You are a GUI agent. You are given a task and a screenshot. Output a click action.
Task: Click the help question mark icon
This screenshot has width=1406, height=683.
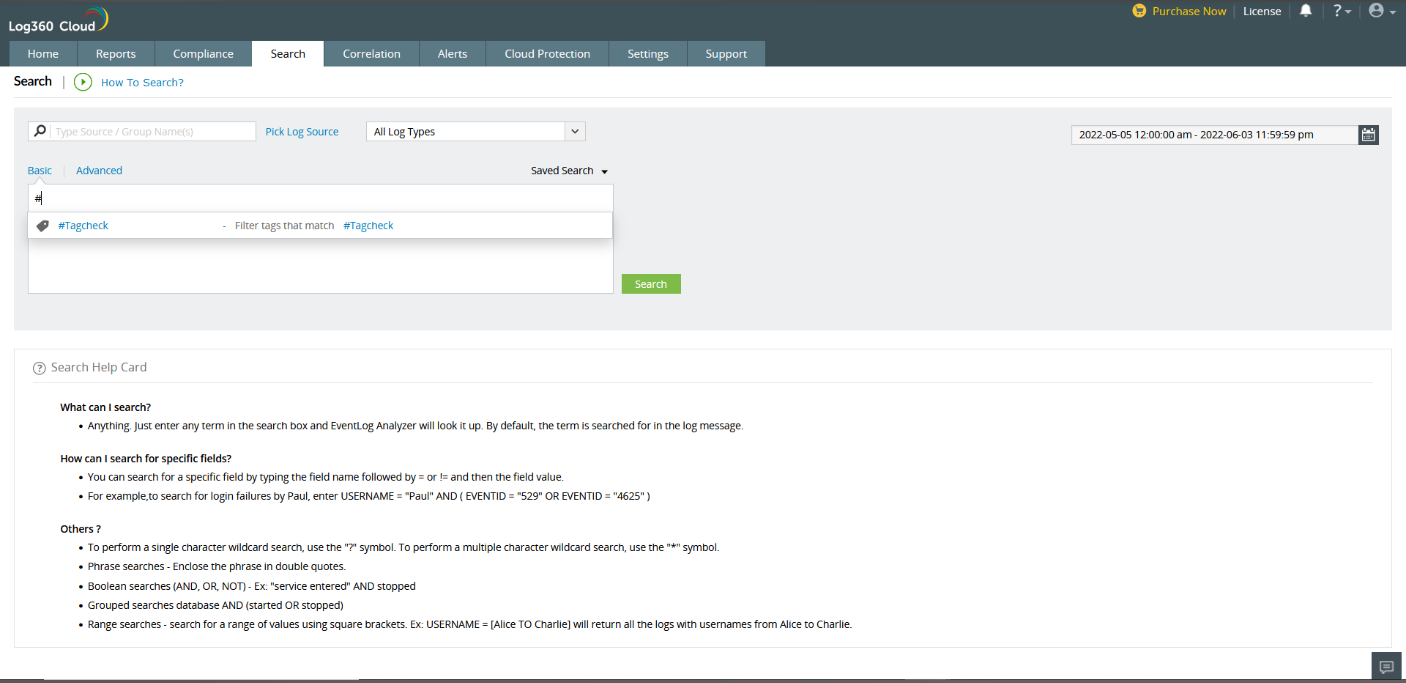[1339, 11]
